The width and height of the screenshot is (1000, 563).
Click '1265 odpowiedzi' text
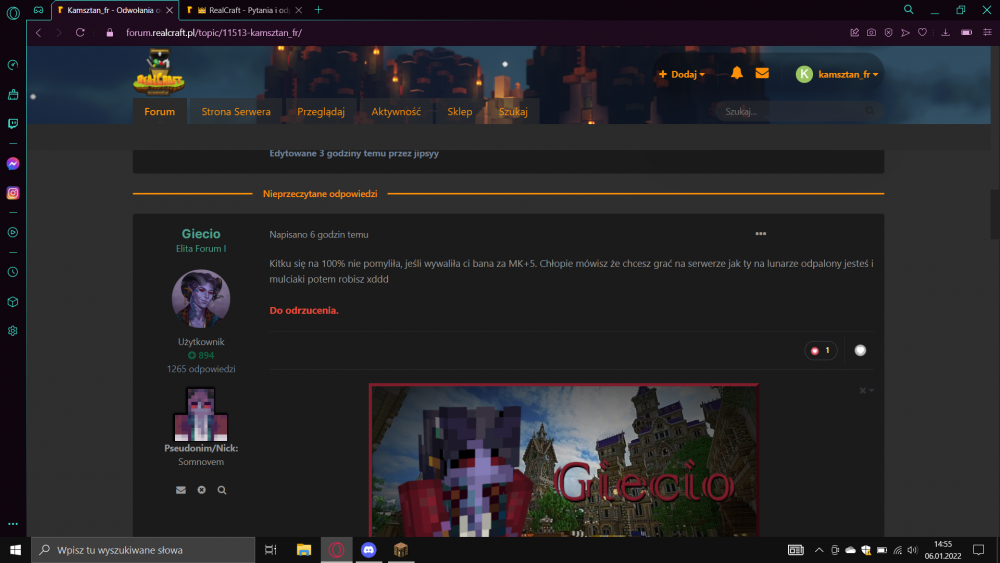[x=201, y=369]
